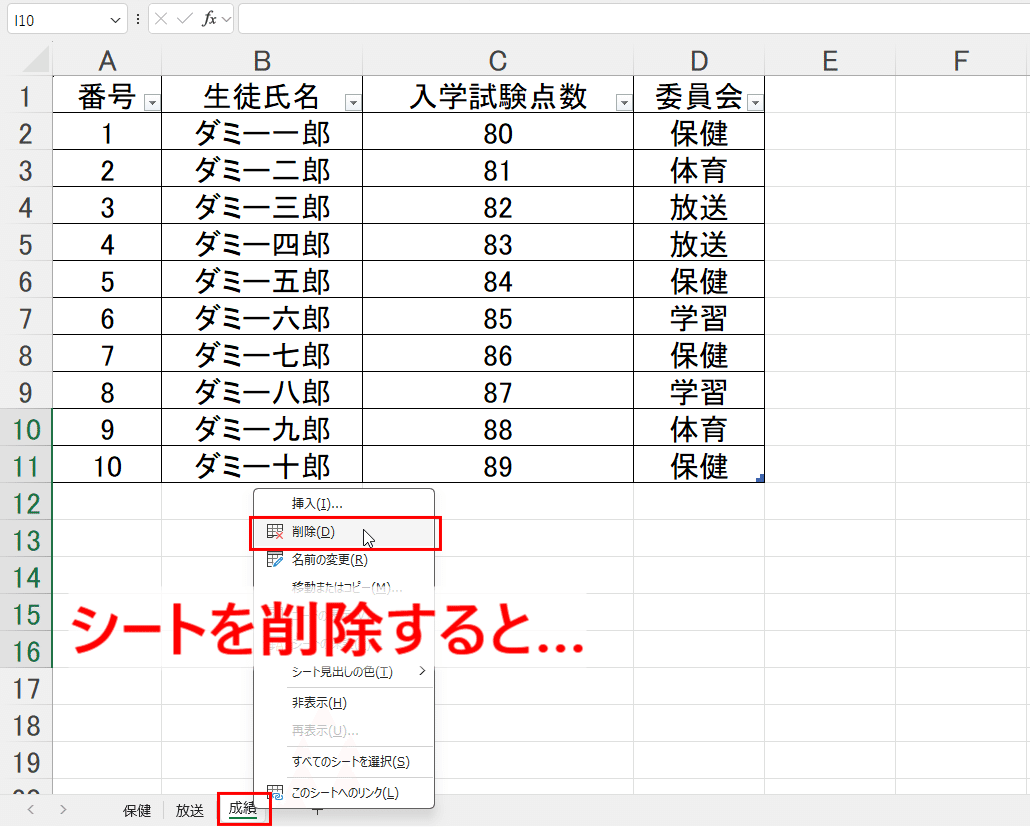Click the next sheet navigation arrow
Viewport: 1030px width, 827px height.
click(x=63, y=809)
